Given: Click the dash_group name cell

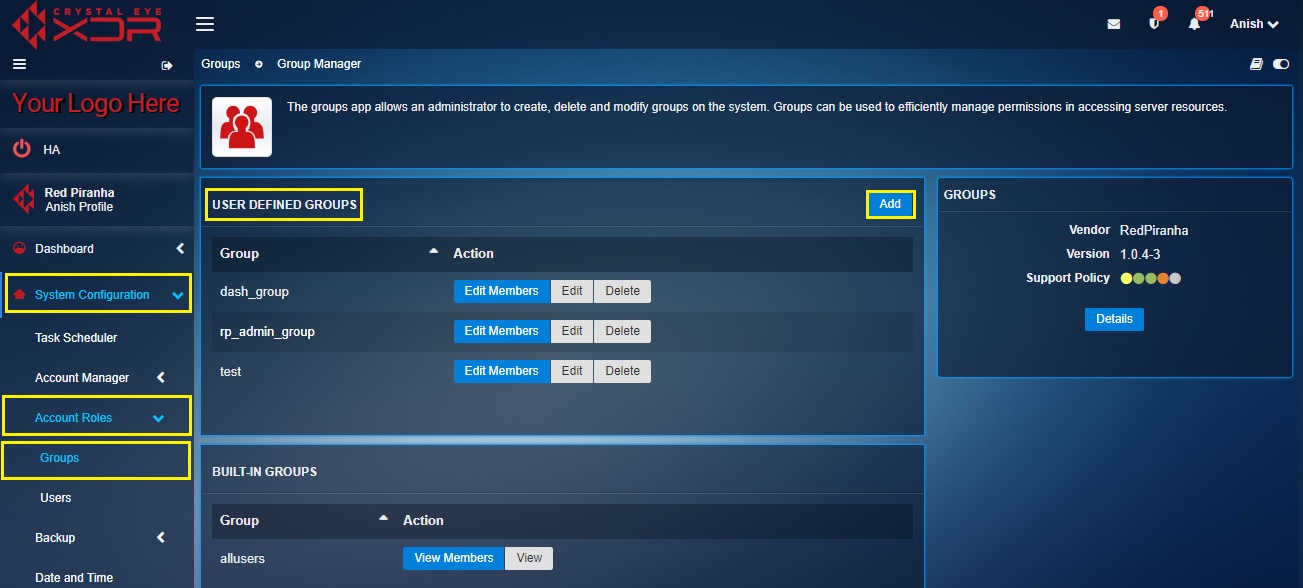Looking at the screenshot, I should pos(254,291).
